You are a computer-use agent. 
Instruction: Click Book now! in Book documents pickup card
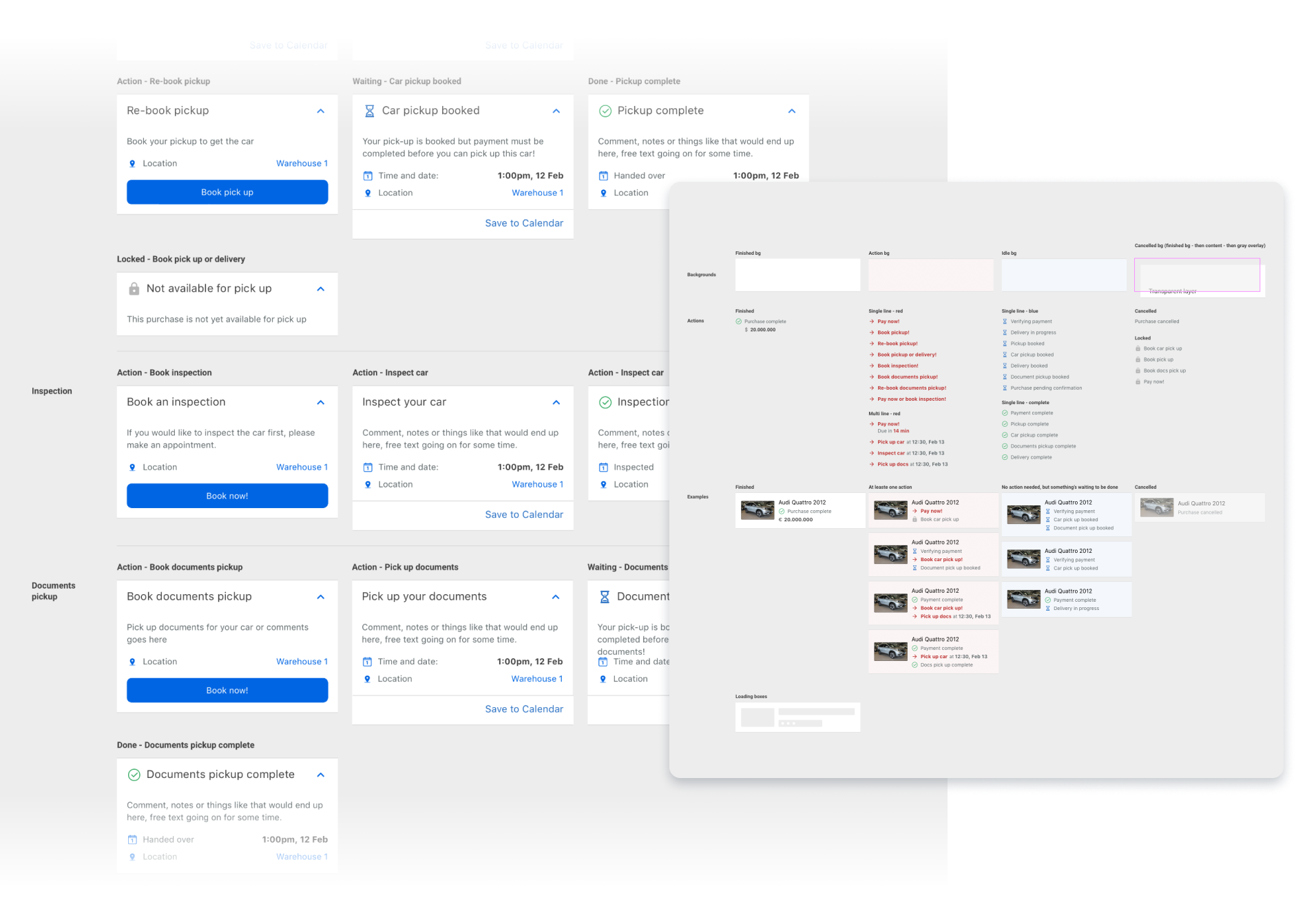click(x=227, y=690)
